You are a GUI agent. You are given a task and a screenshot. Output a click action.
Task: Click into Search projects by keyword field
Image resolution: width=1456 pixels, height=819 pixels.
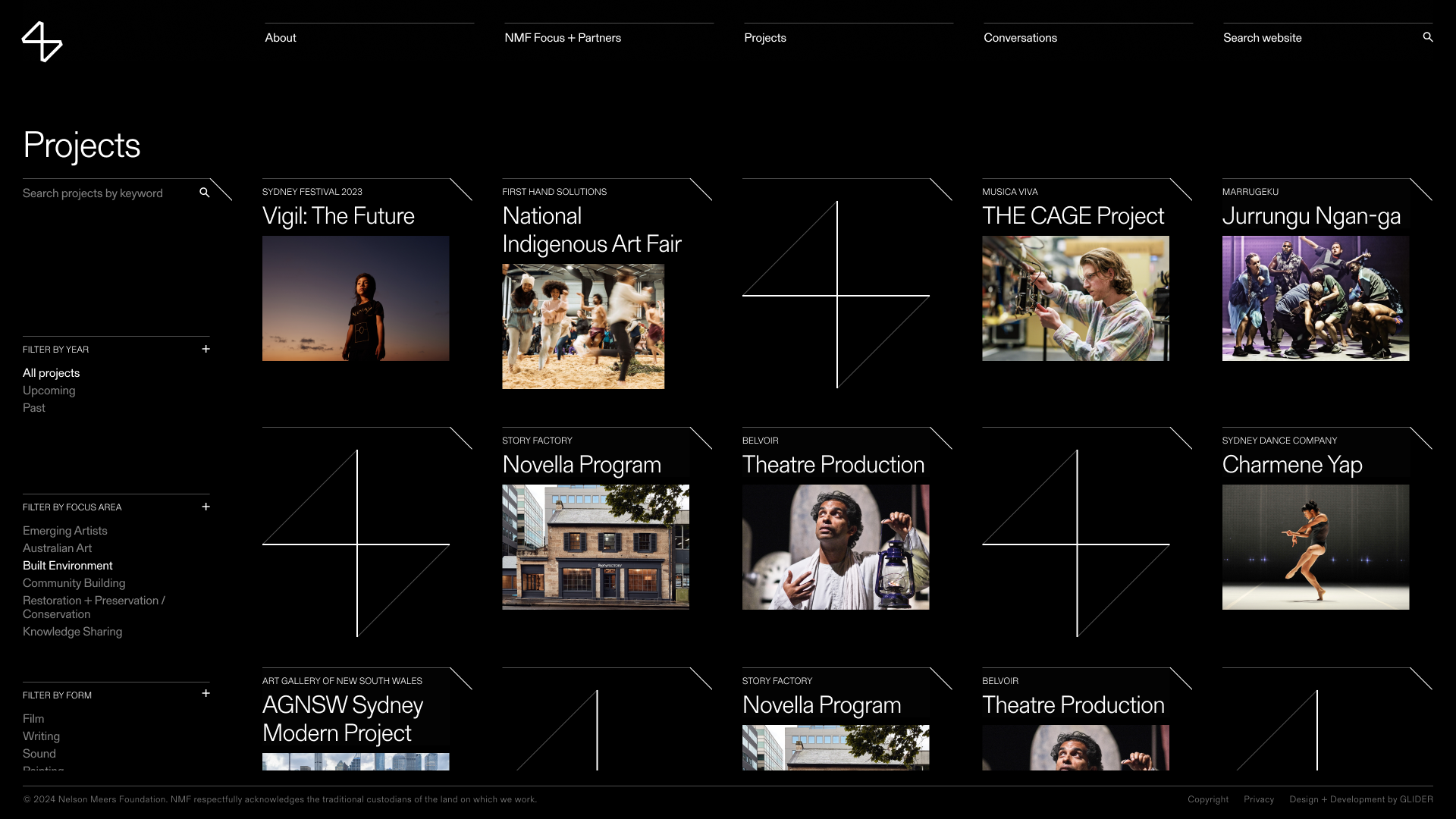click(106, 193)
